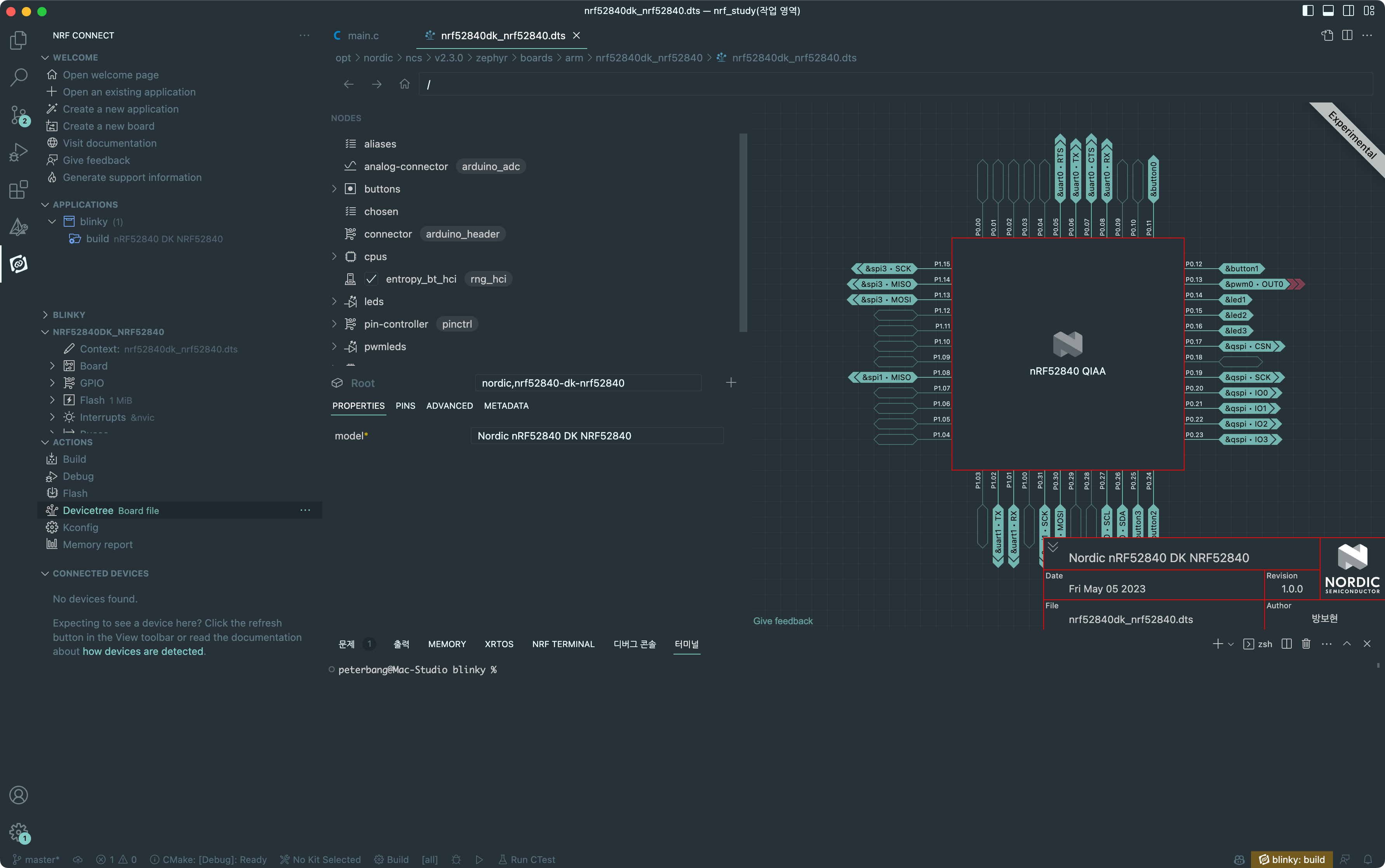This screenshot has width=1385, height=868.
Task: Open the NRF TERMINAL panel tab
Action: point(563,644)
